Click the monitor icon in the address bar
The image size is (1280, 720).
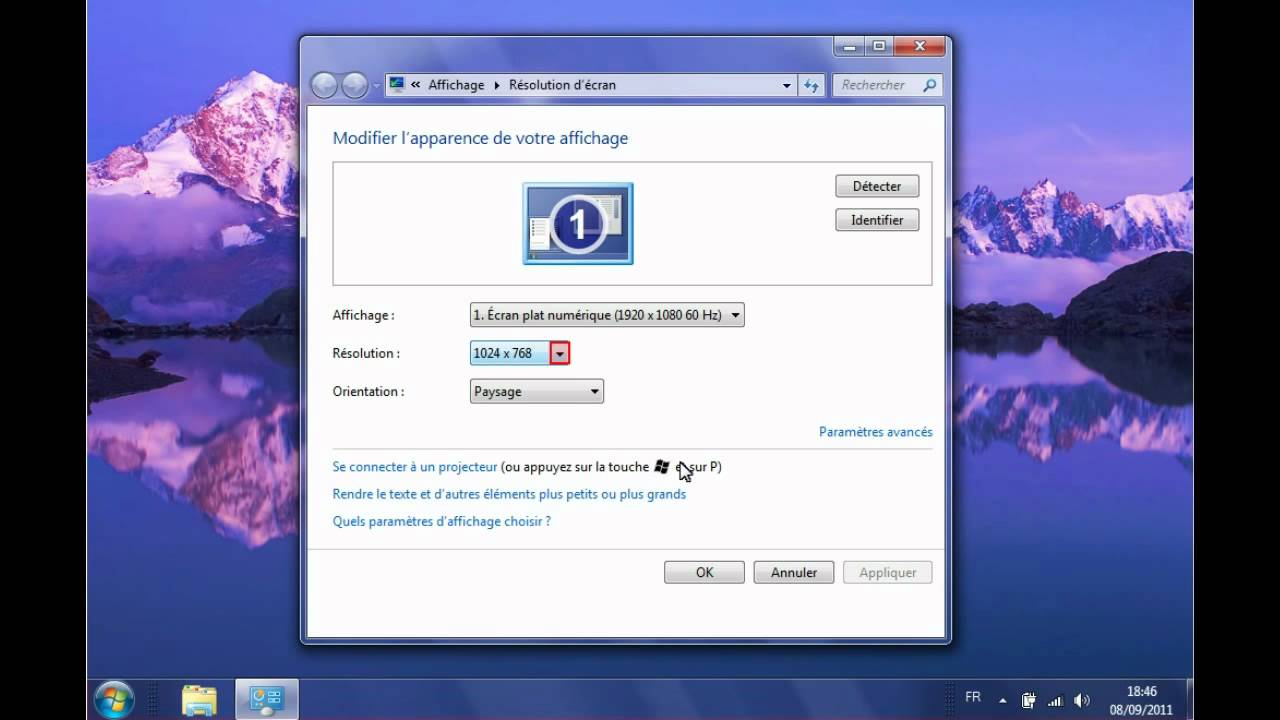pos(397,85)
